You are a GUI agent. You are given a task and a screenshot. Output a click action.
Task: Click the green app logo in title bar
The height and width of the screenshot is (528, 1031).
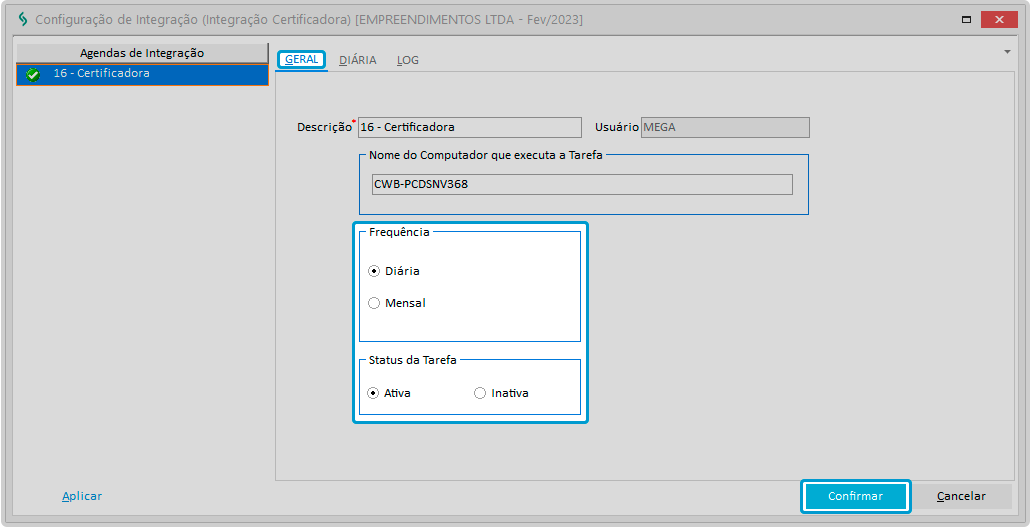[x=23, y=19]
